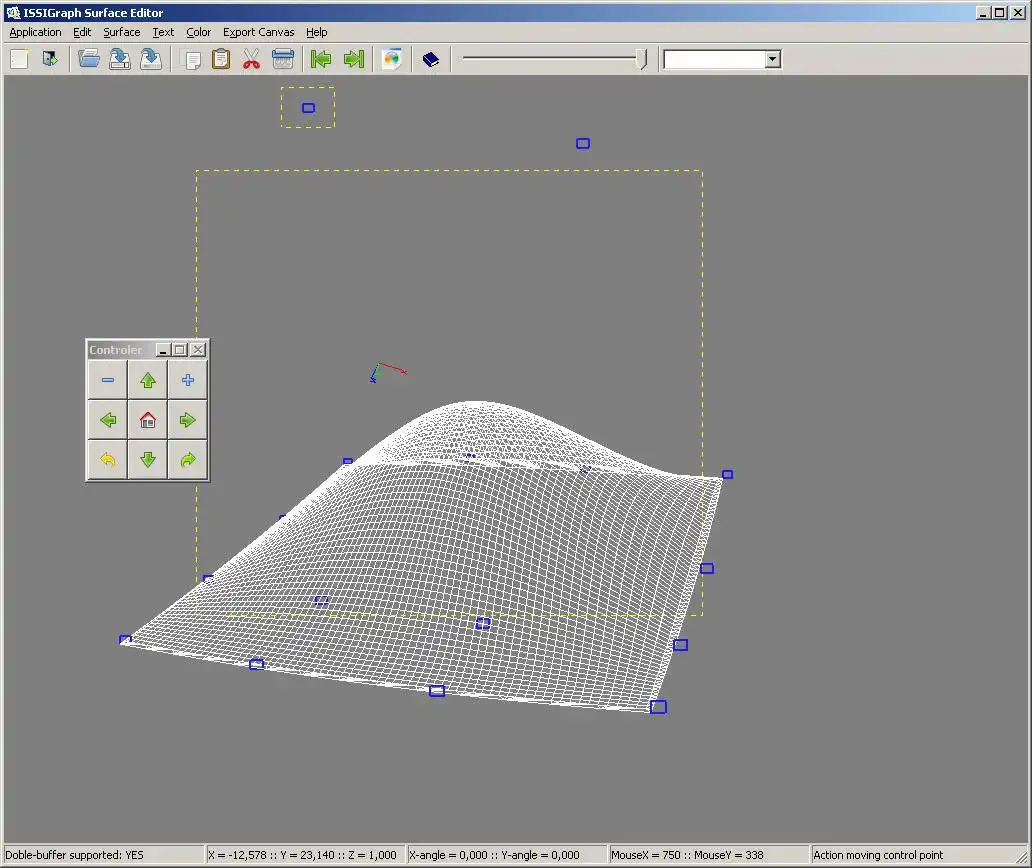1032x868 pixels.
Task: Click the new document toolbar icon
Action: [19, 59]
